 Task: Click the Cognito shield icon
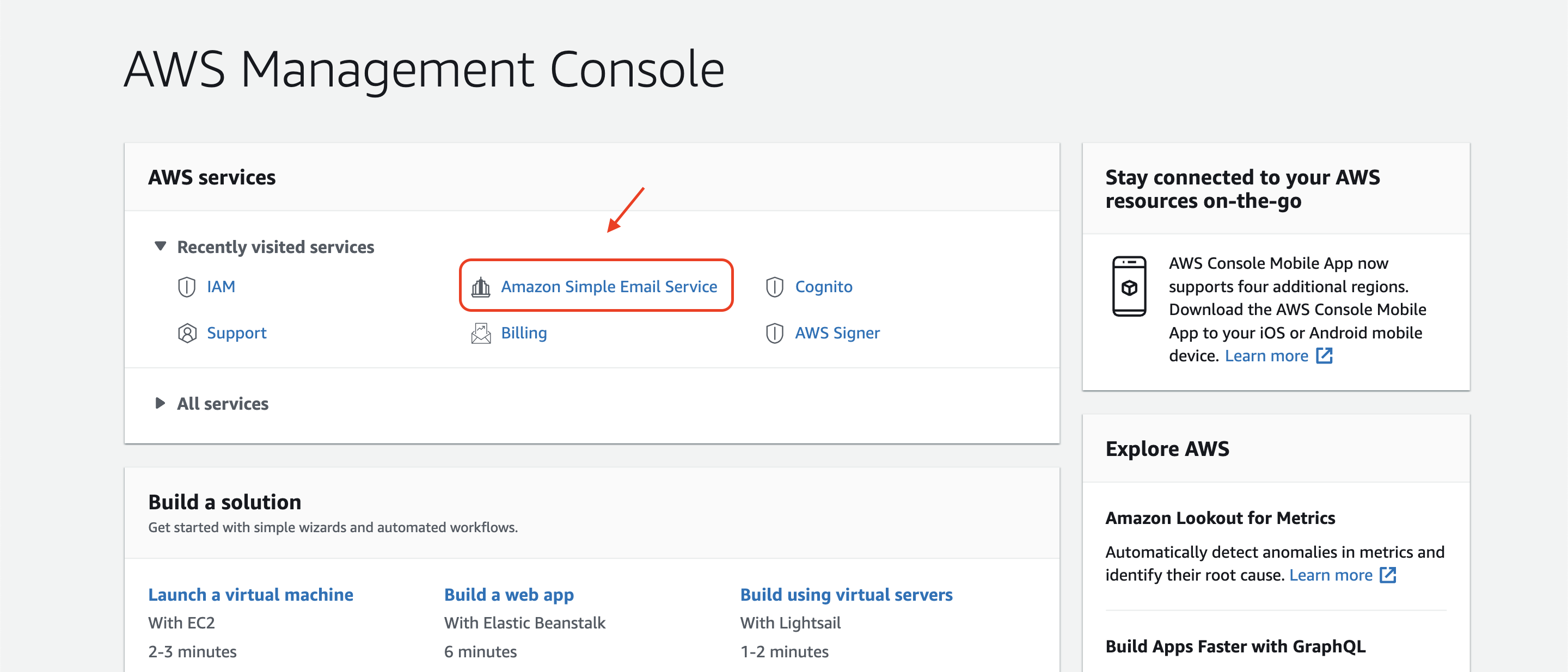point(774,286)
